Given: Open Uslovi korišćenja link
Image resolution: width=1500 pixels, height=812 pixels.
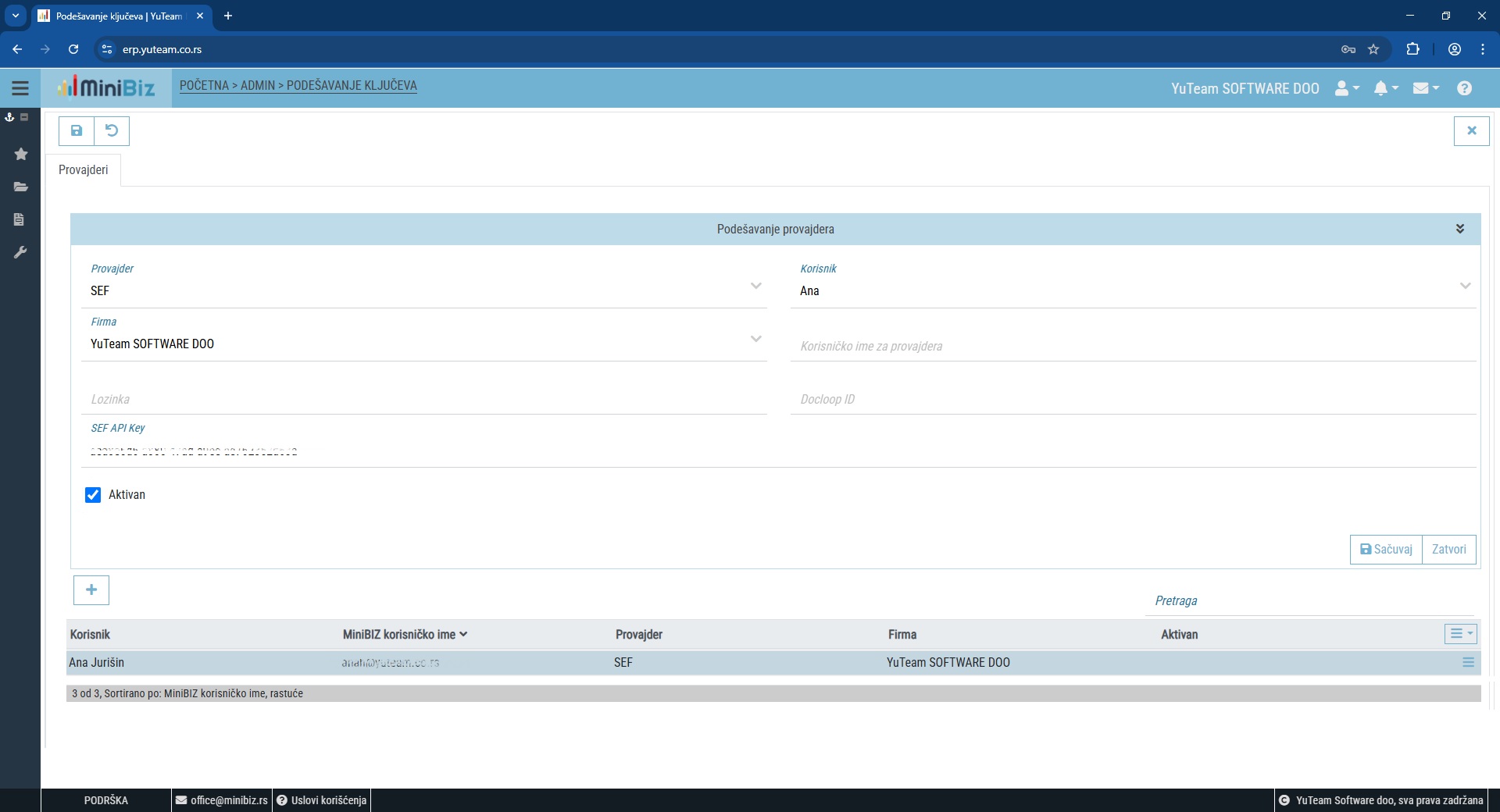Looking at the screenshot, I should [321, 800].
